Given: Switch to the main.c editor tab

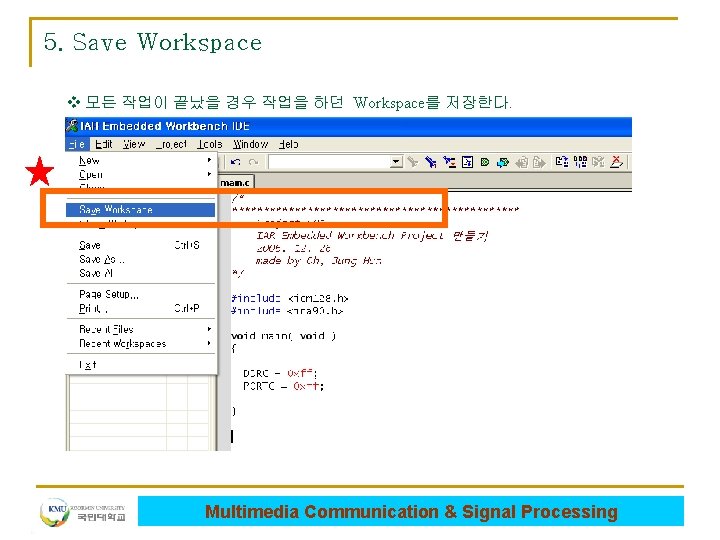Looking at the screenshot, I should tap(235, 182).
